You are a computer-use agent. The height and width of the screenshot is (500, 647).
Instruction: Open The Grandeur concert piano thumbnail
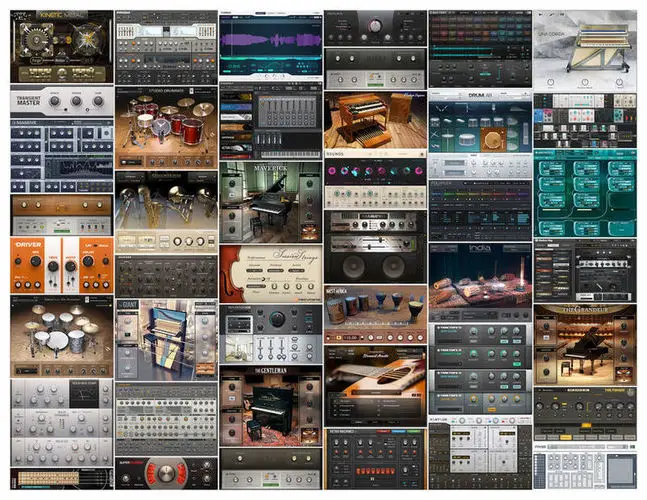click(584, 345)
